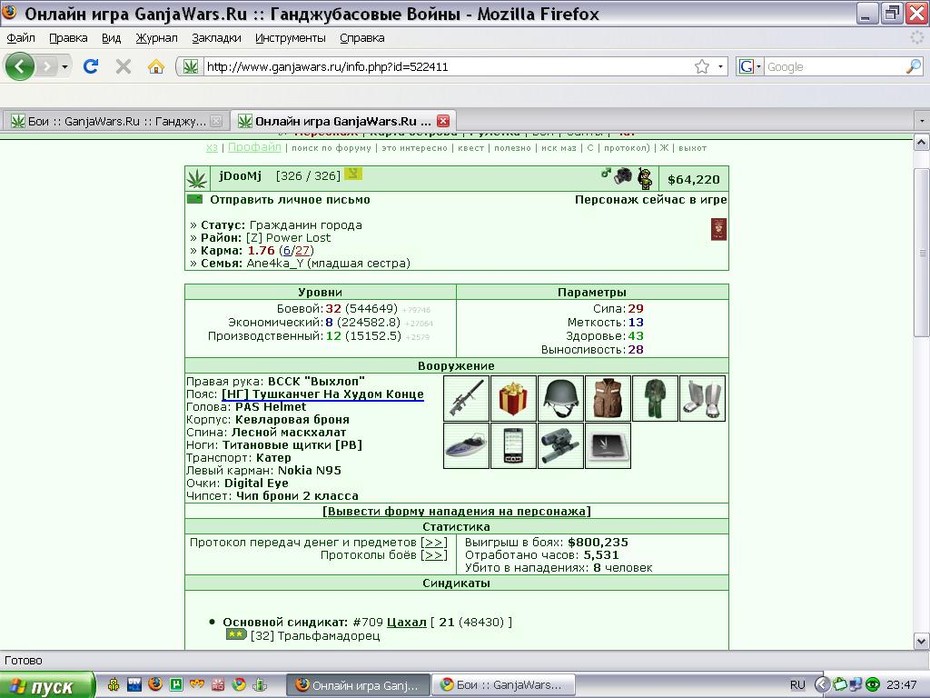The height and width of the screenshot is (698, 930).
Task: Open the Инструменты menu
Action: [x=291, y=38]
